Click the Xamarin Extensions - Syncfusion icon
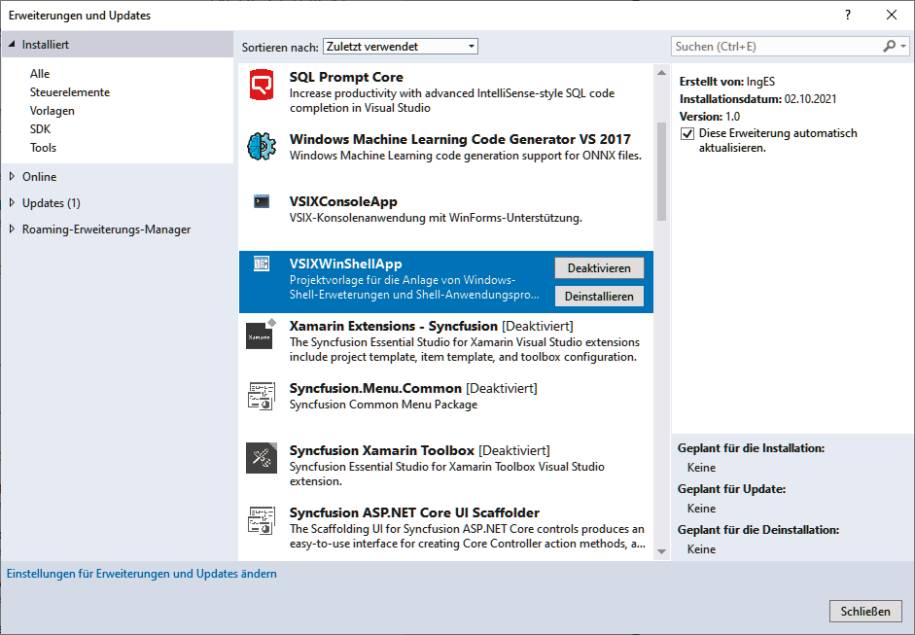Viewport: 915px width, 635px height. pos(261,334)
